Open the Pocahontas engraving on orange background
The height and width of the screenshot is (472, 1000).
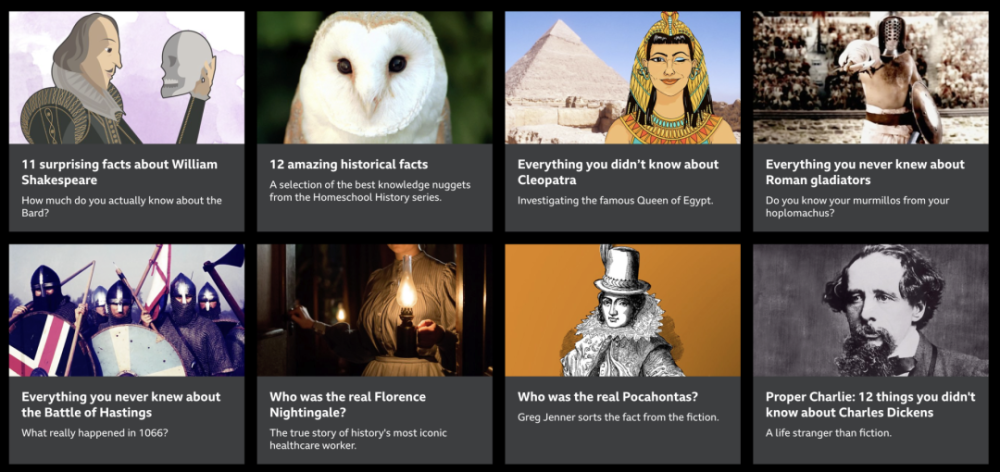click(622, 310)
